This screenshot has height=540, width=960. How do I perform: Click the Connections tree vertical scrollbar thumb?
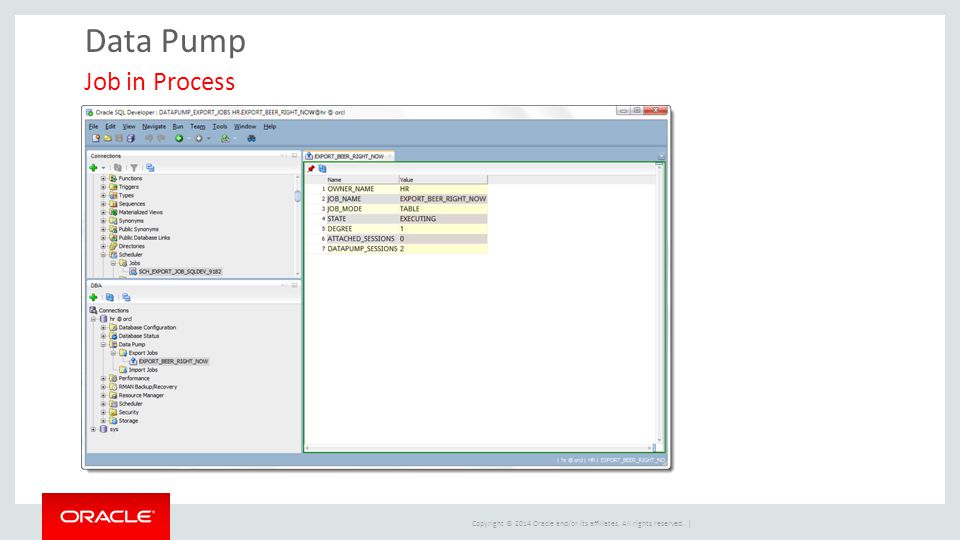(x=298, y=196)
